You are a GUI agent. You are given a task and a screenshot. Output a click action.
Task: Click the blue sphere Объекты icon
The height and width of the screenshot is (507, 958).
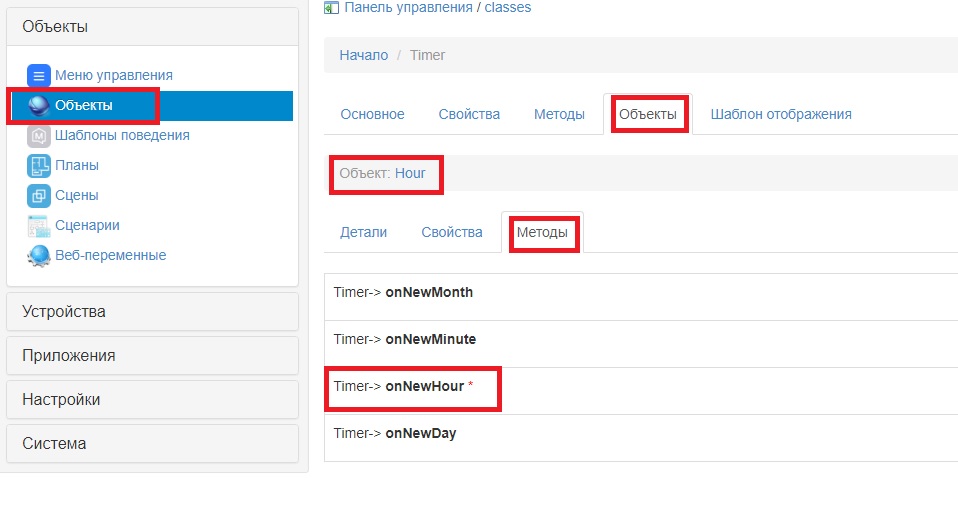[x=38, y=106]
